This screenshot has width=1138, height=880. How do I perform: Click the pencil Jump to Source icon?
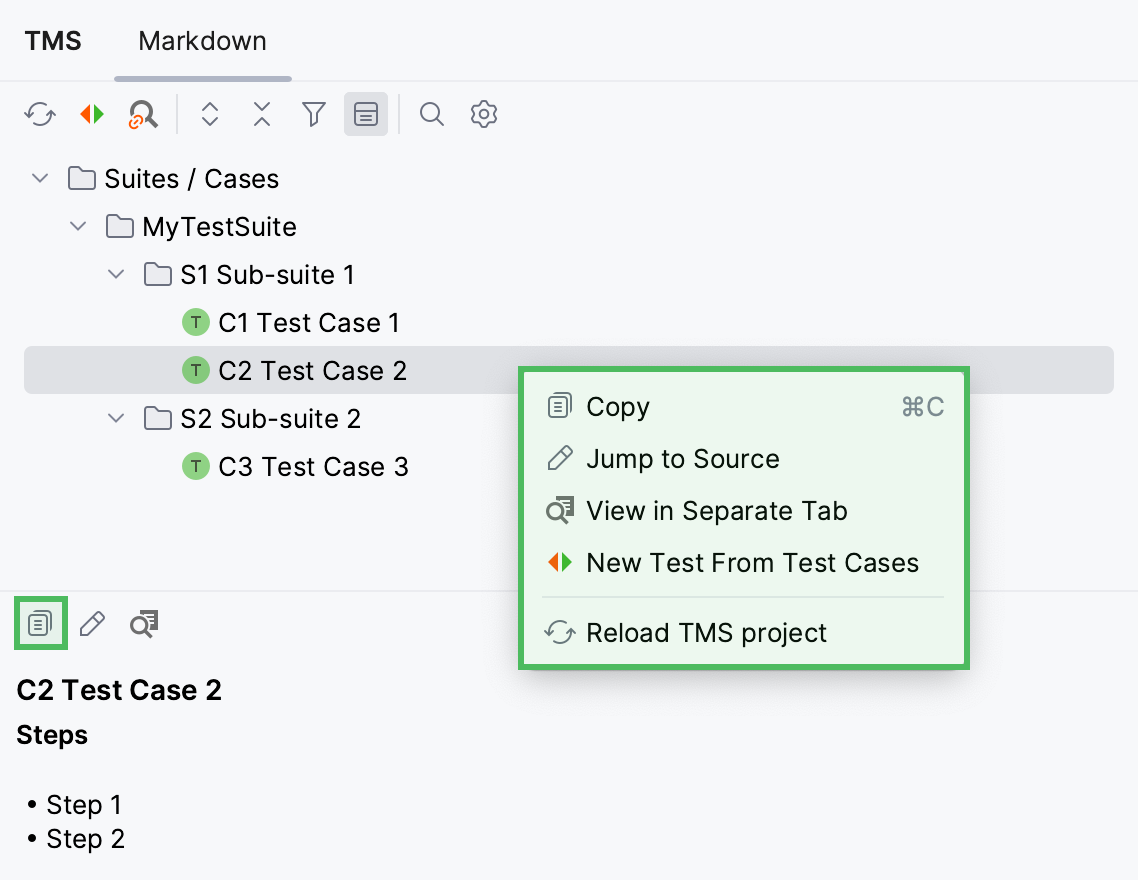tap(91, 623)
